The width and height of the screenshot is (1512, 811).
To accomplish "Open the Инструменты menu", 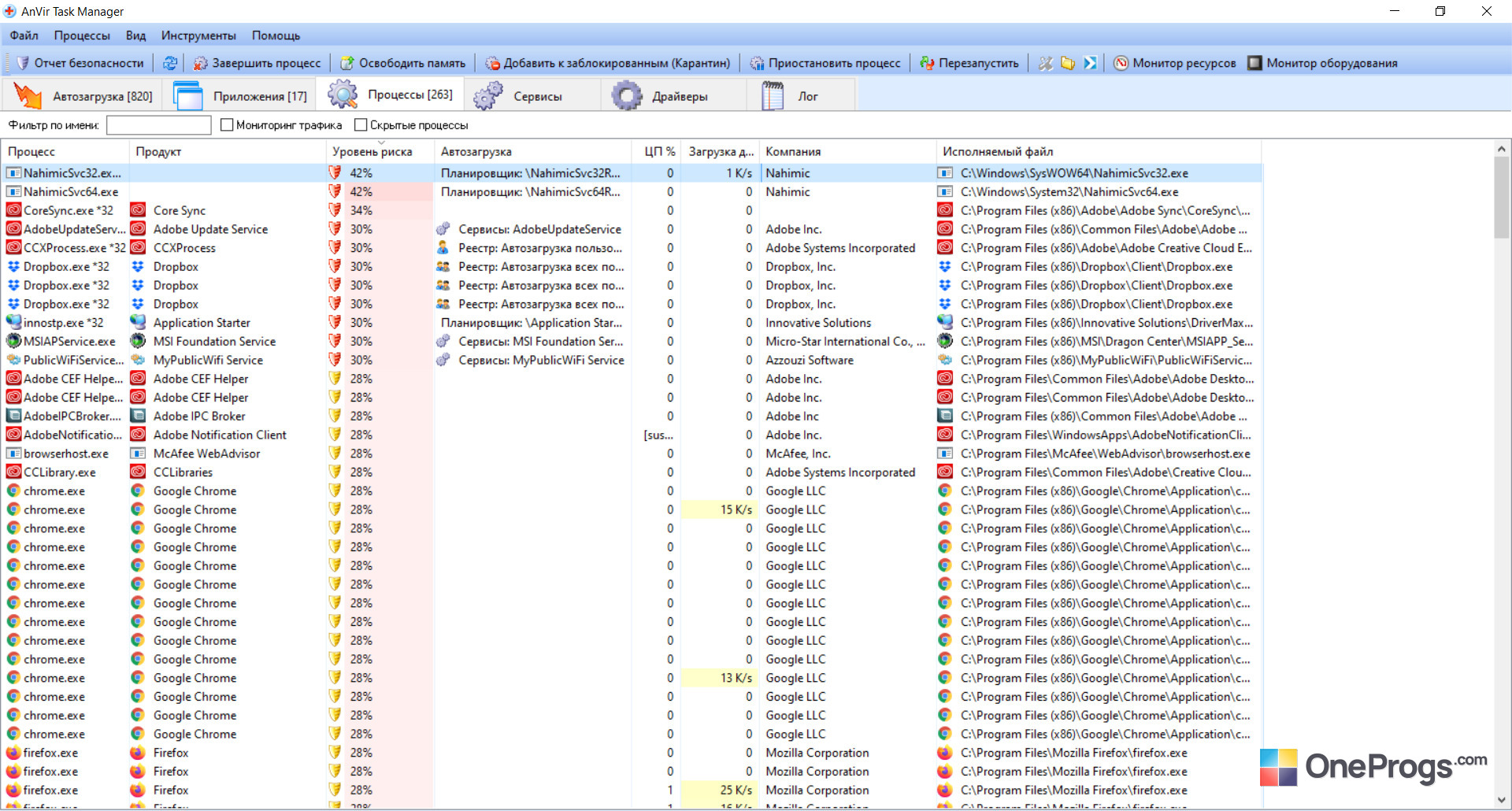I will coord(198,35).
